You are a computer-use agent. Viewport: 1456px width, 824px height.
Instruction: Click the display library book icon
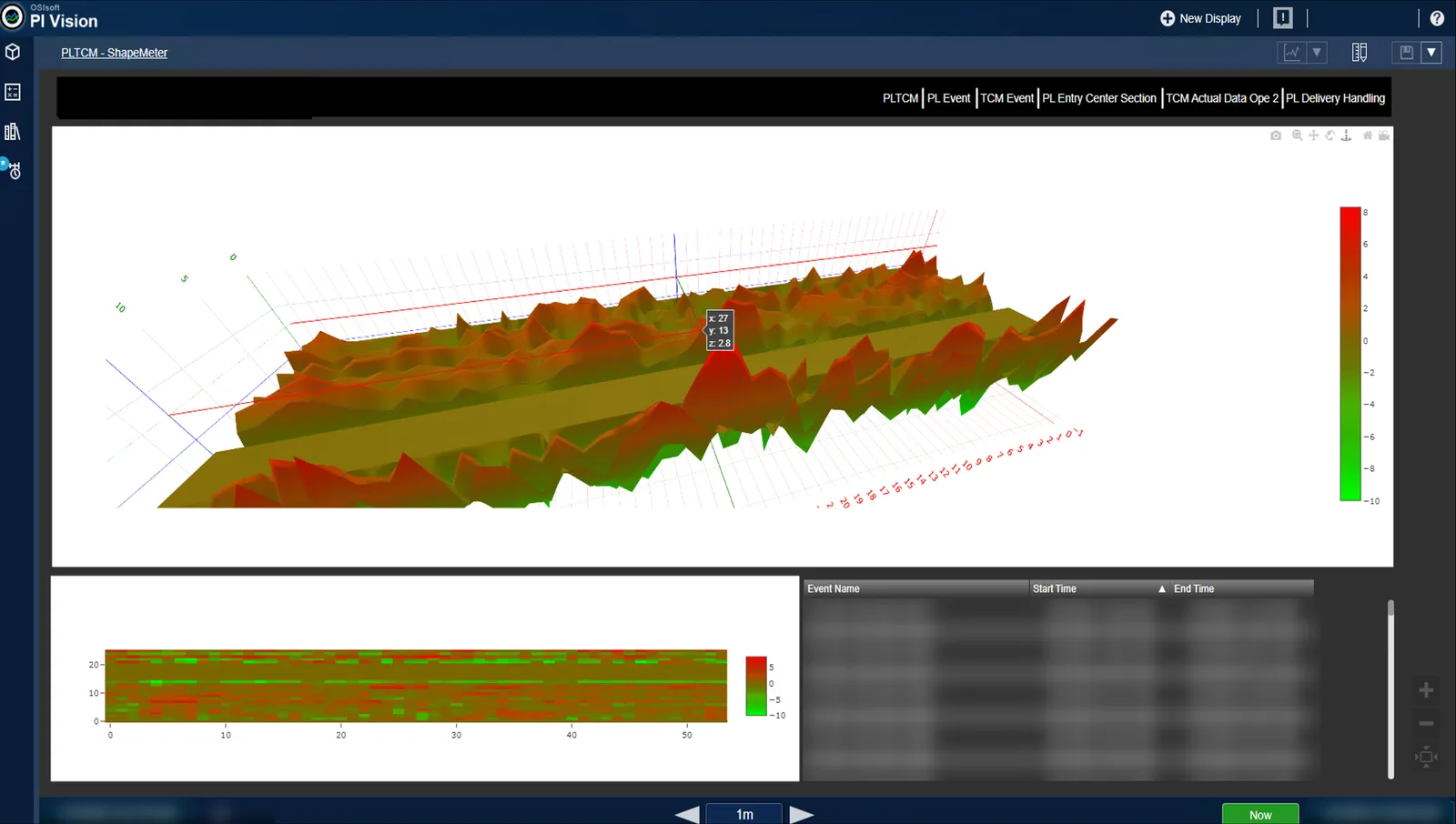[x=1360, y=53]
